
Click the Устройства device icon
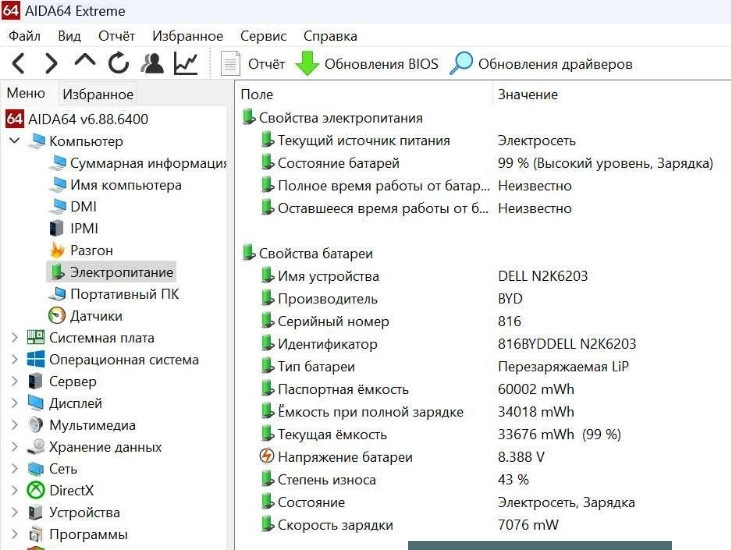point(36,512)
